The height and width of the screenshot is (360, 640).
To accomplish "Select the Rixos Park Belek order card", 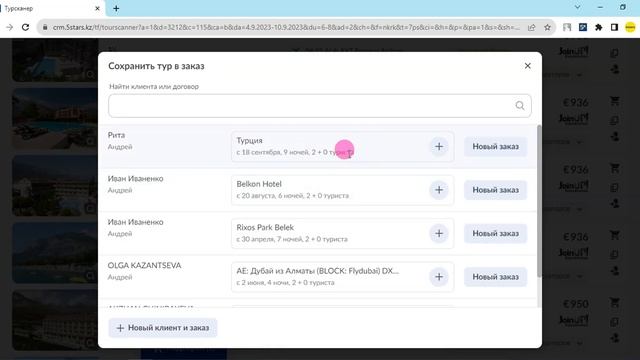I will pos(342,233).
